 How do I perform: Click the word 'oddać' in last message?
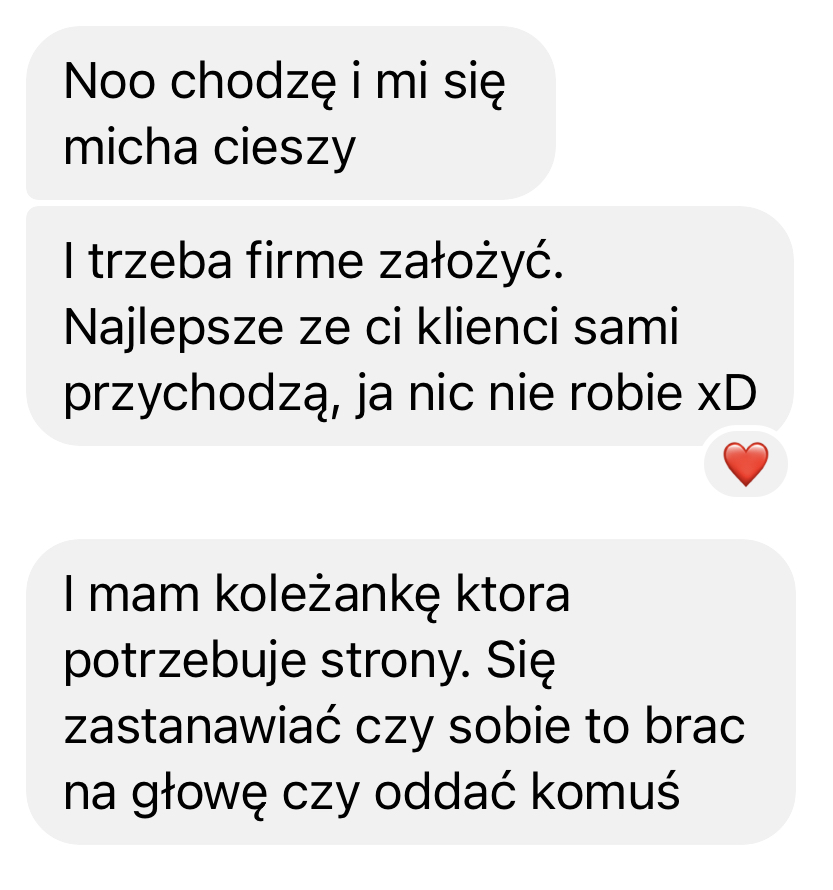coord(445,792)
